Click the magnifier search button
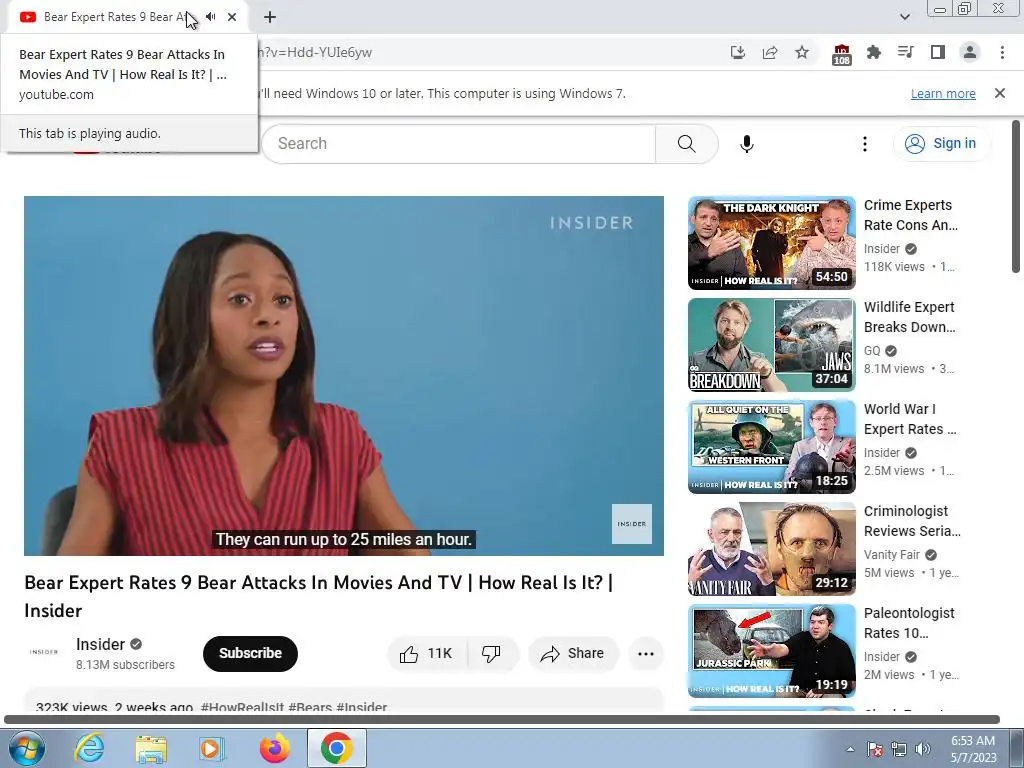 [x=686, y=144]
